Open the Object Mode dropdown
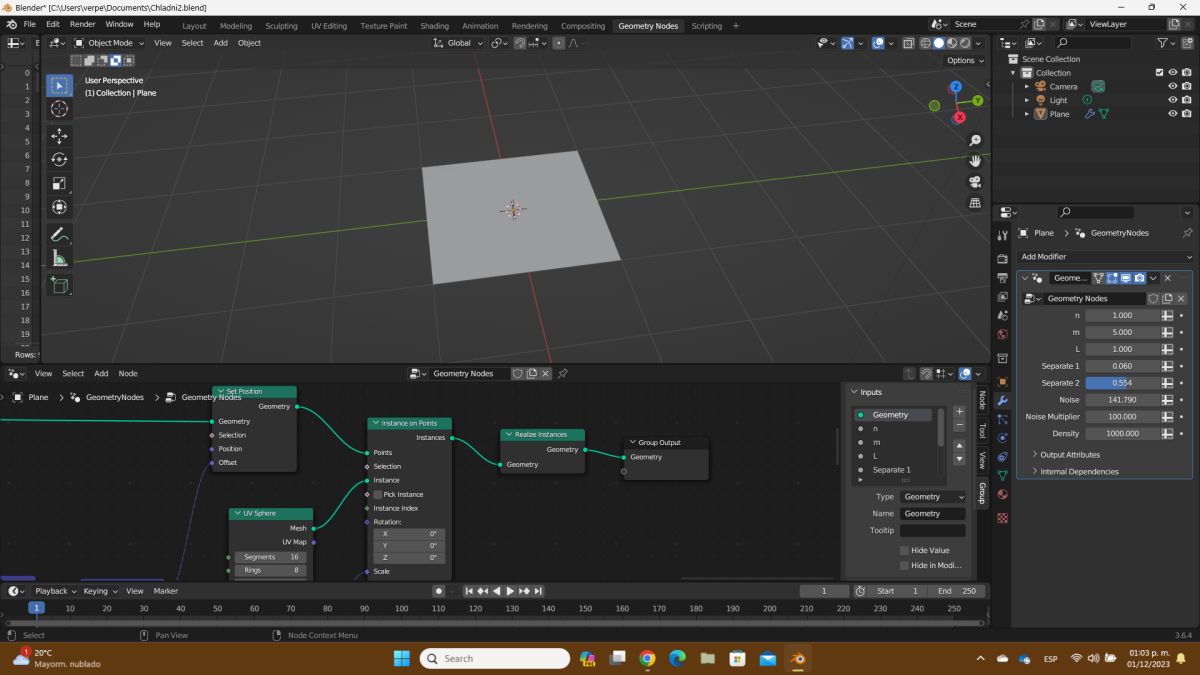Viewport: 1200px width, 675px height. [110, 43]
